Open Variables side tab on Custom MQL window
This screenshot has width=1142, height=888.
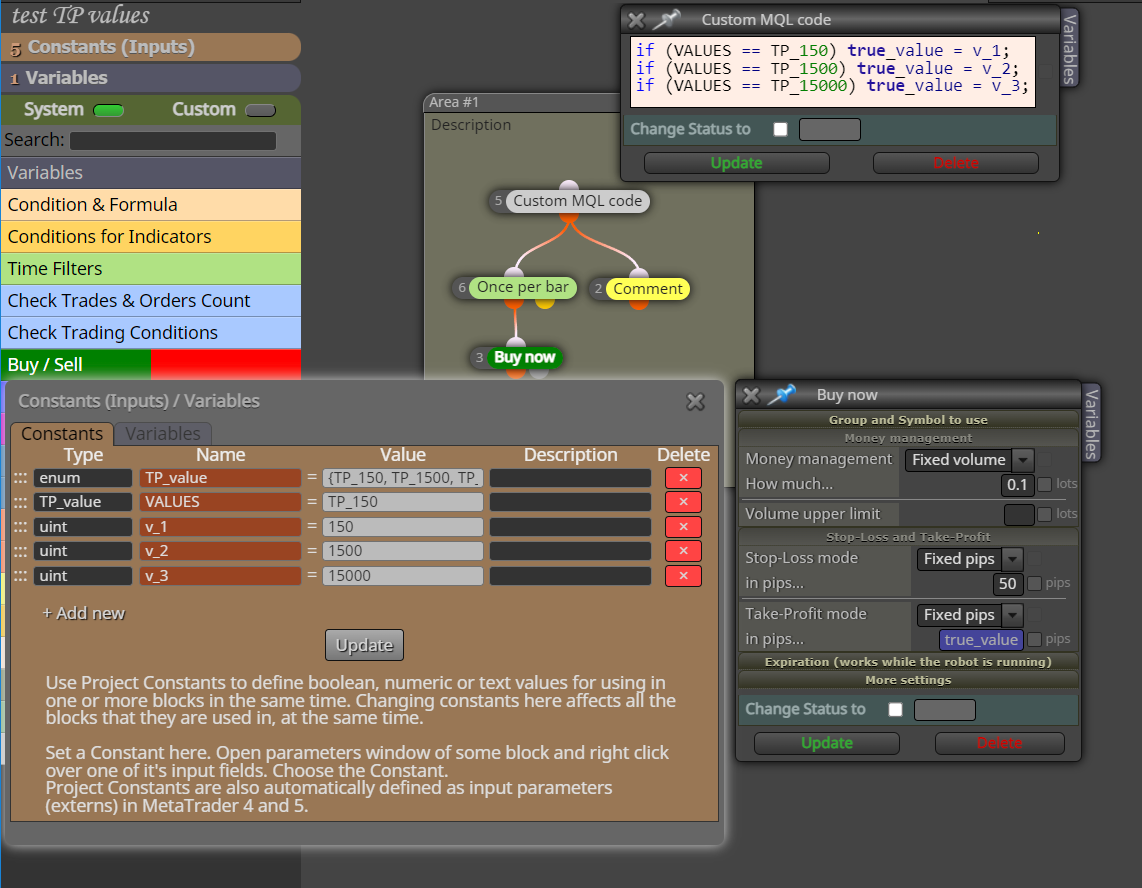[1069, 49]
